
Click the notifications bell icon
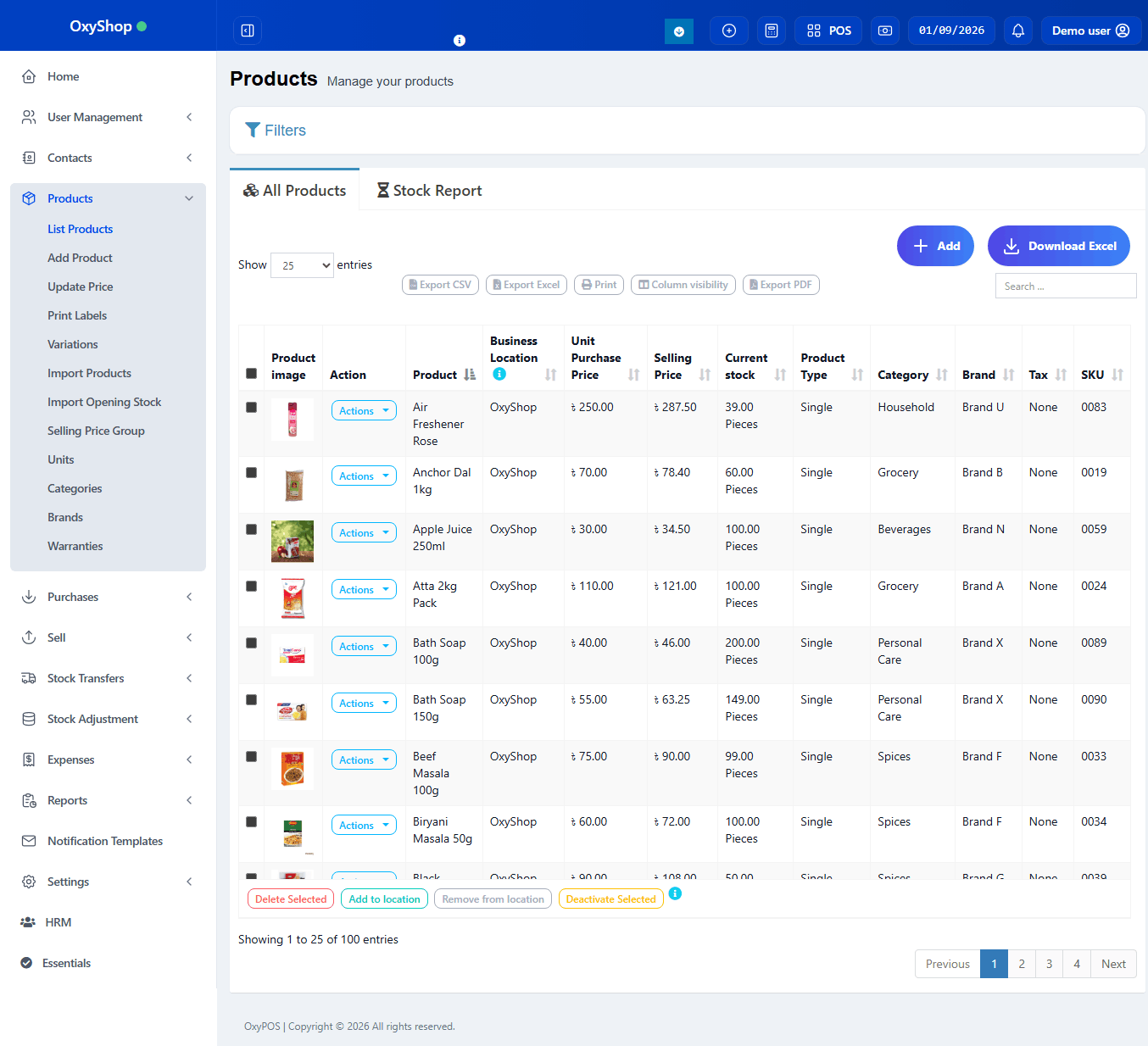1017,31
